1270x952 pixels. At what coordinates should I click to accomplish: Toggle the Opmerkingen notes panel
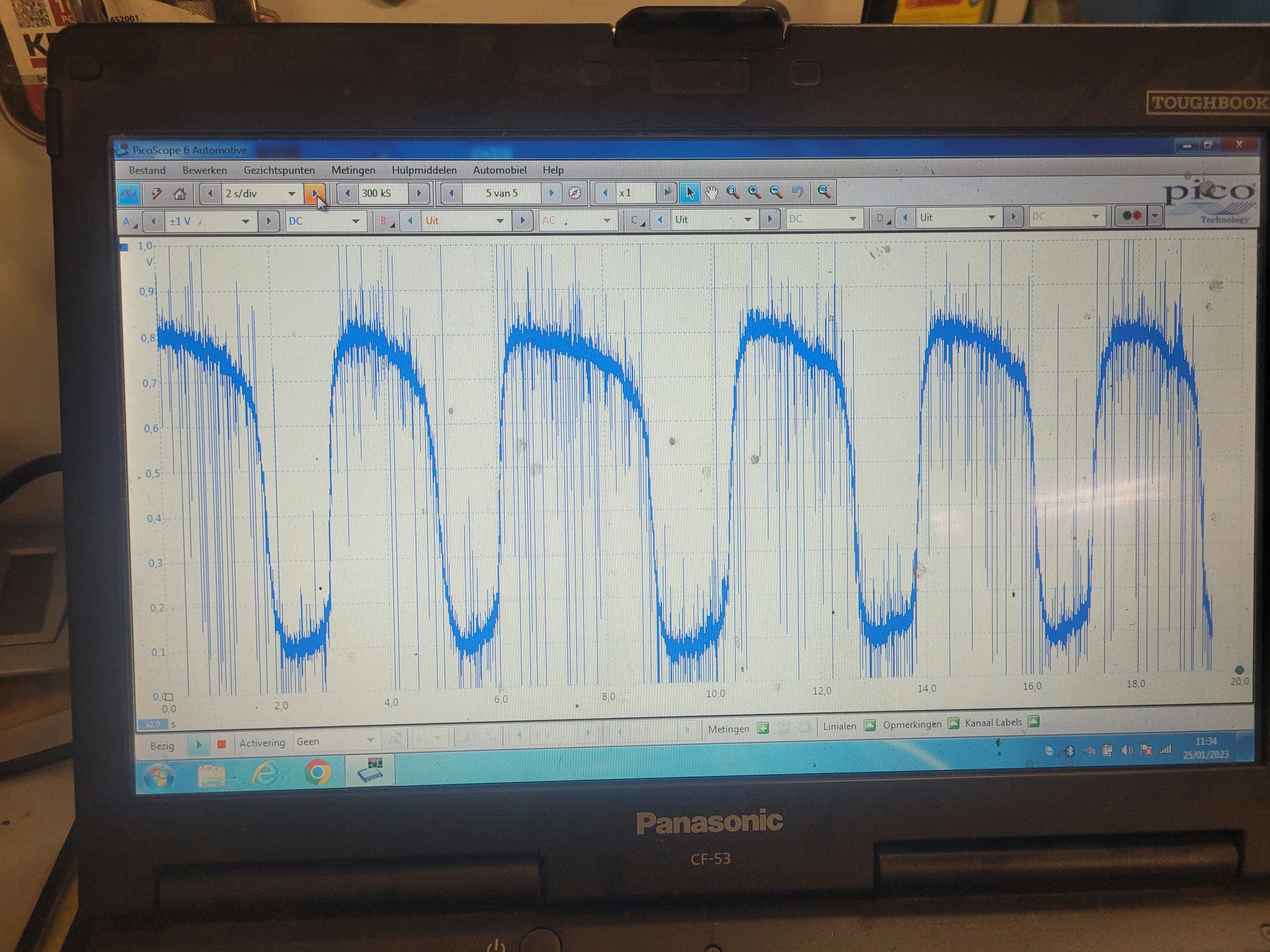954,723
